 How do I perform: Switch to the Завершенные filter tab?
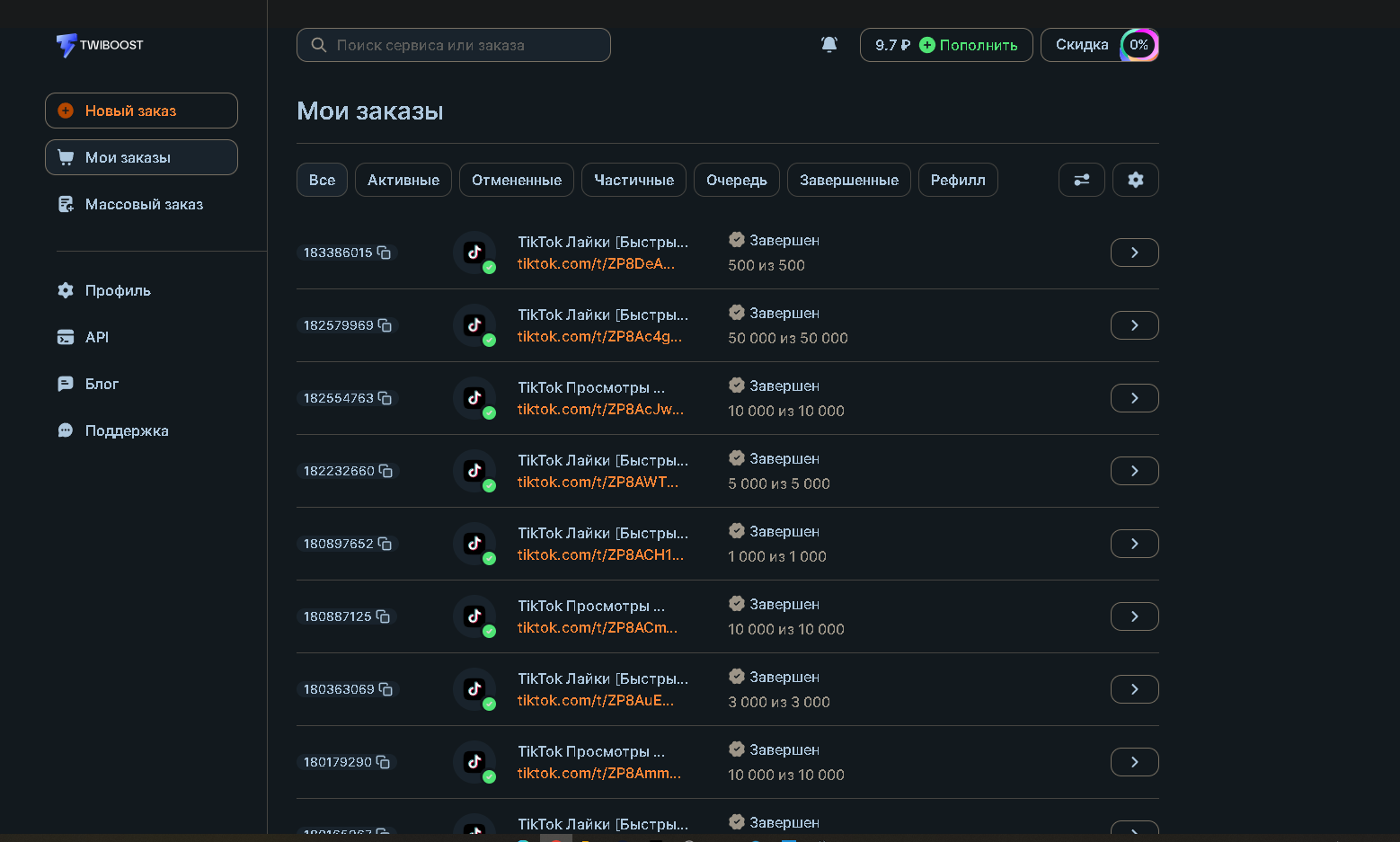(x=848, y=180)
